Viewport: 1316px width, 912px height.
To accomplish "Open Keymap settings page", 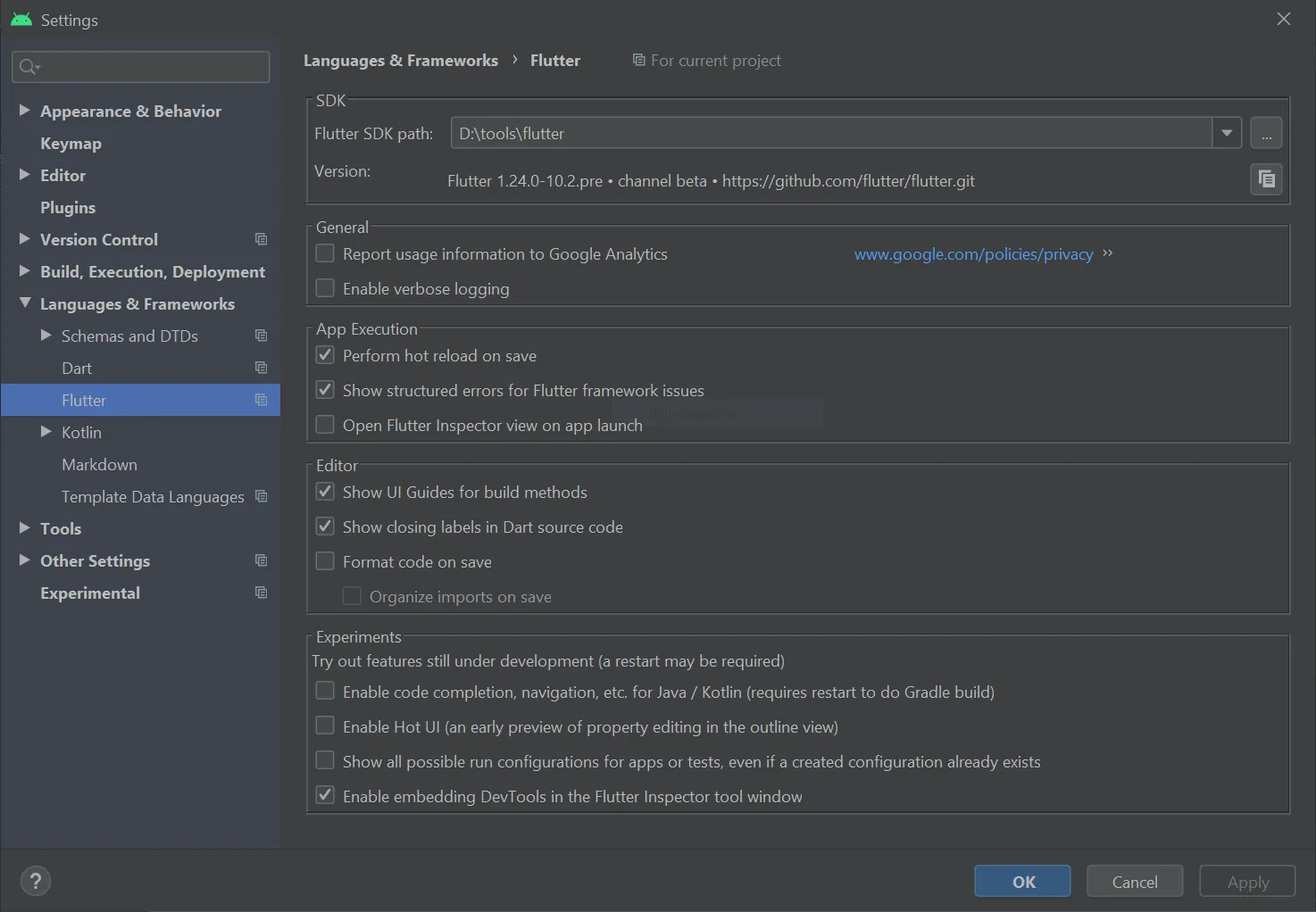I will 71,143.
